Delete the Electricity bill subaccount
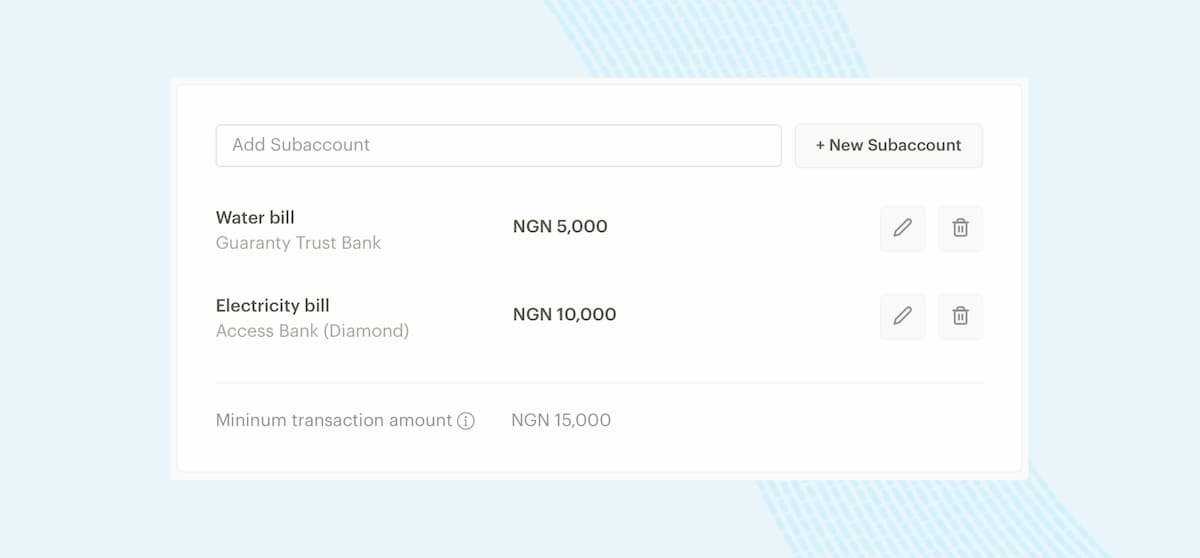This screenshot has height=558, width=1200. pos(960,316)
